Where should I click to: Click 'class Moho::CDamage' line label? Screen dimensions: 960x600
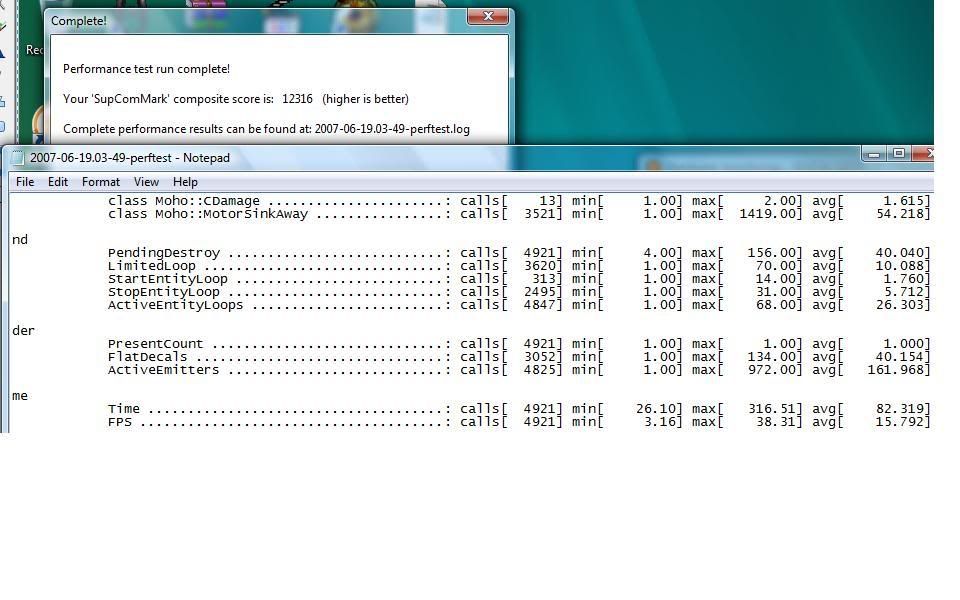tap(184, 201)
